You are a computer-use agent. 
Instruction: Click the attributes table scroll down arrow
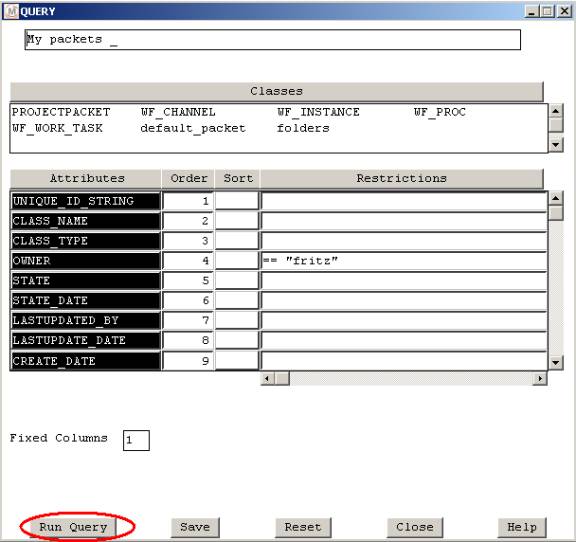tap(556, 363)
